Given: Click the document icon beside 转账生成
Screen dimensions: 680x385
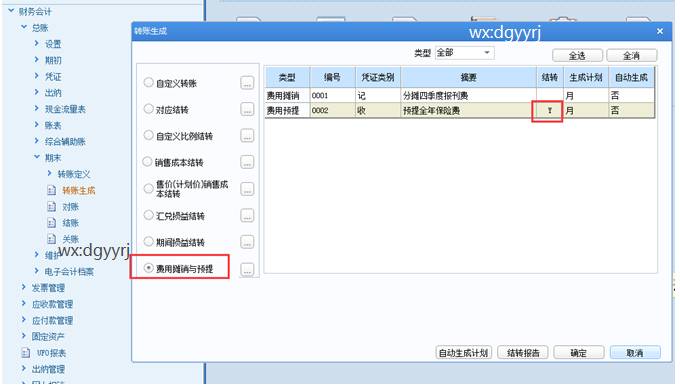Looking at the screenshot, I should point(52,190).
